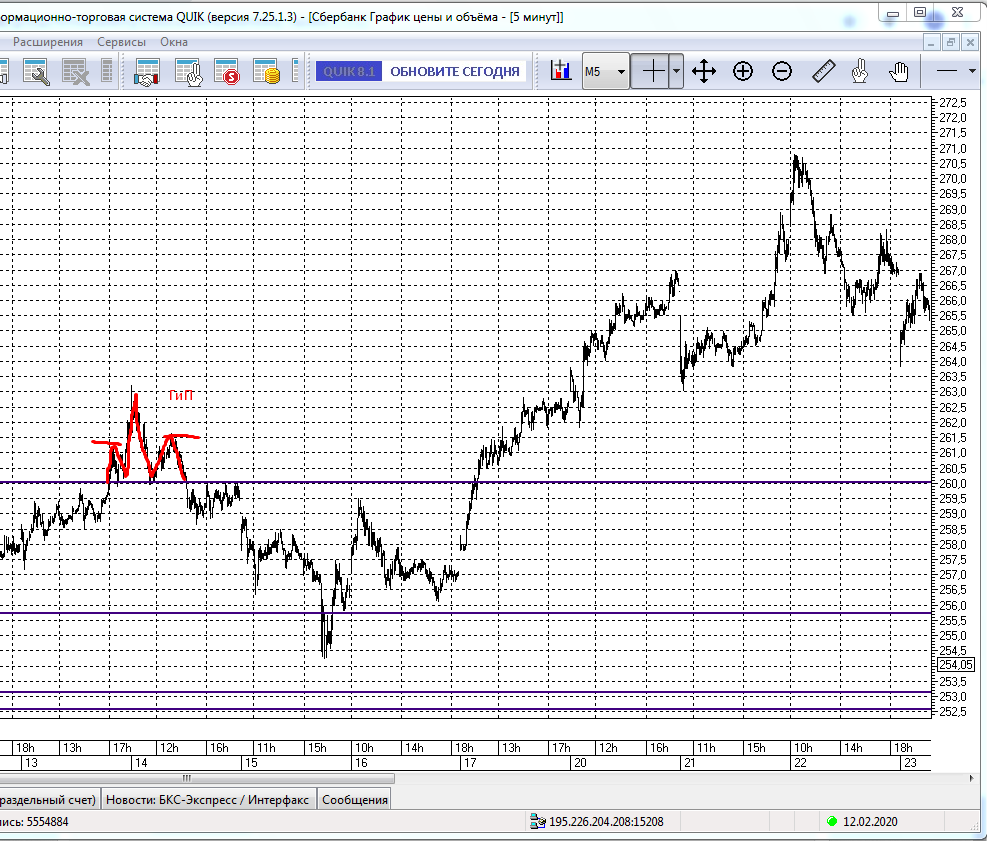Switch to Новости: БКС-Экспресс / Интерфакс tab
Viewport: 987px width, 841px height.
click(208, 800)
